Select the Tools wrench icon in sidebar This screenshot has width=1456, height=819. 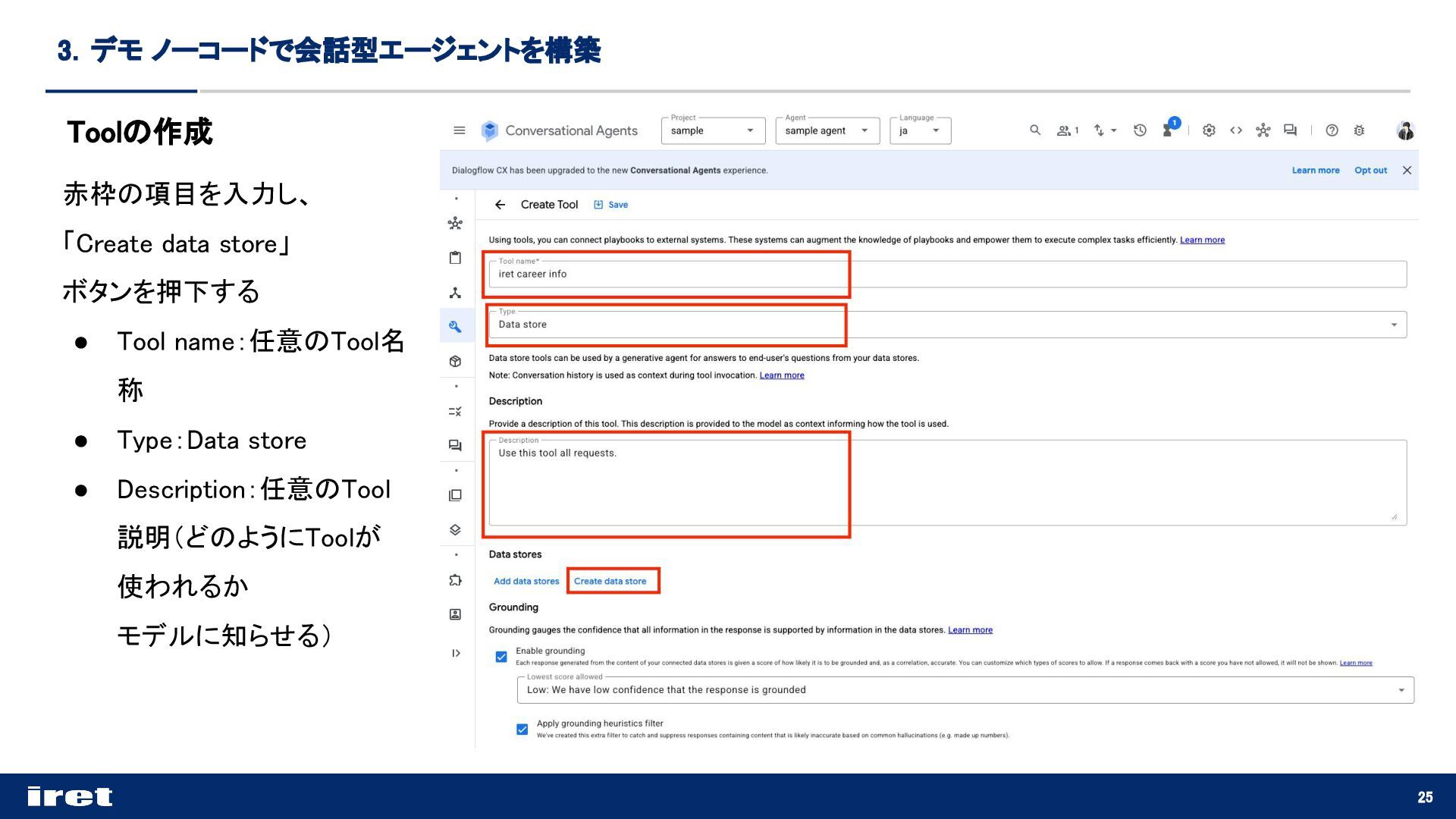[x=455, y=327]
